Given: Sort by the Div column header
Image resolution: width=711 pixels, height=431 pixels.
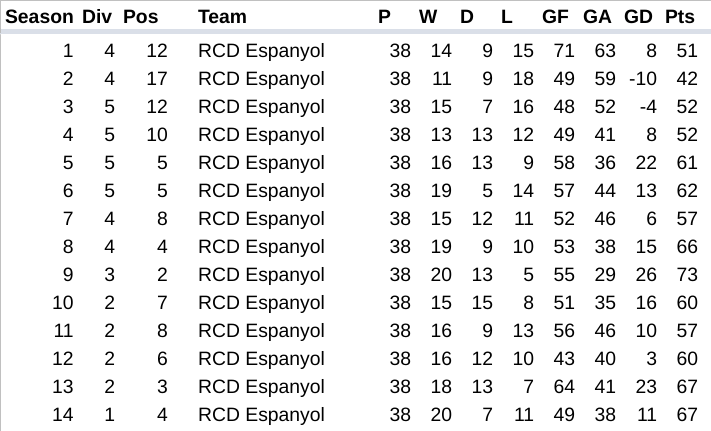Looking at the screenshot, I should pos(97,17).
